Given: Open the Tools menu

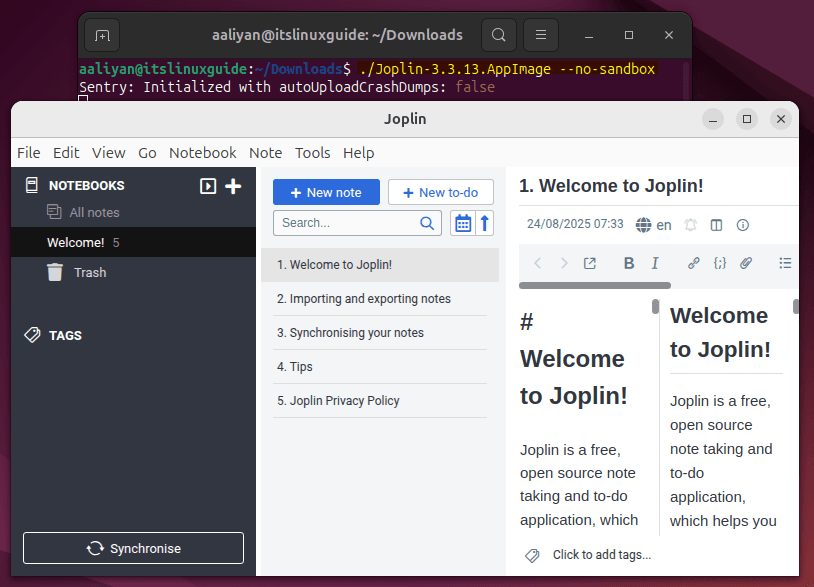Looking at the screenshot, I should tap(312, 153).
